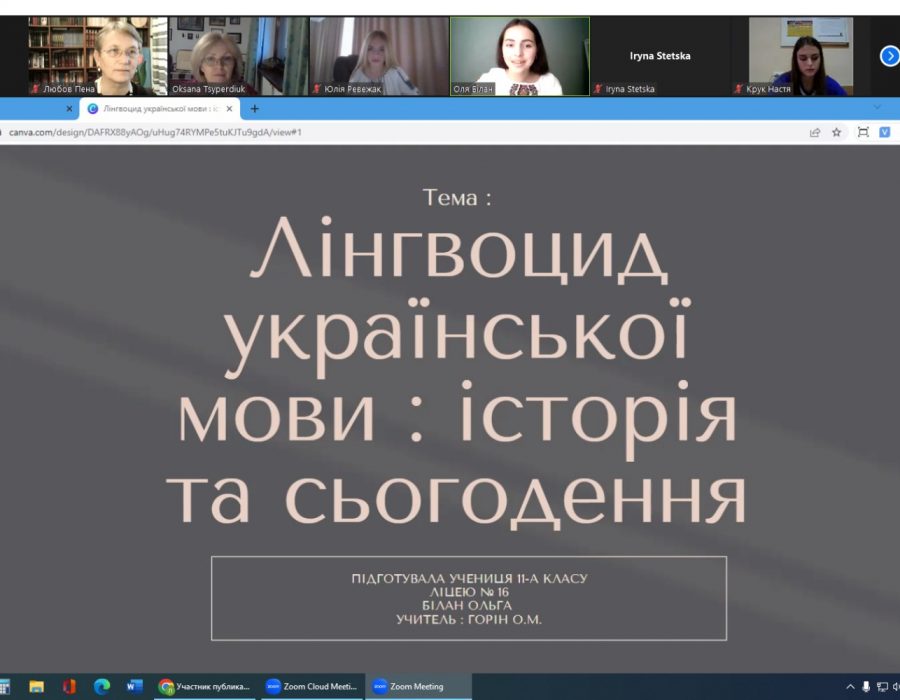900x700 pixels.
Task: Click the Лінгвоцид title word on slide
Action: [x=459, y=251]
